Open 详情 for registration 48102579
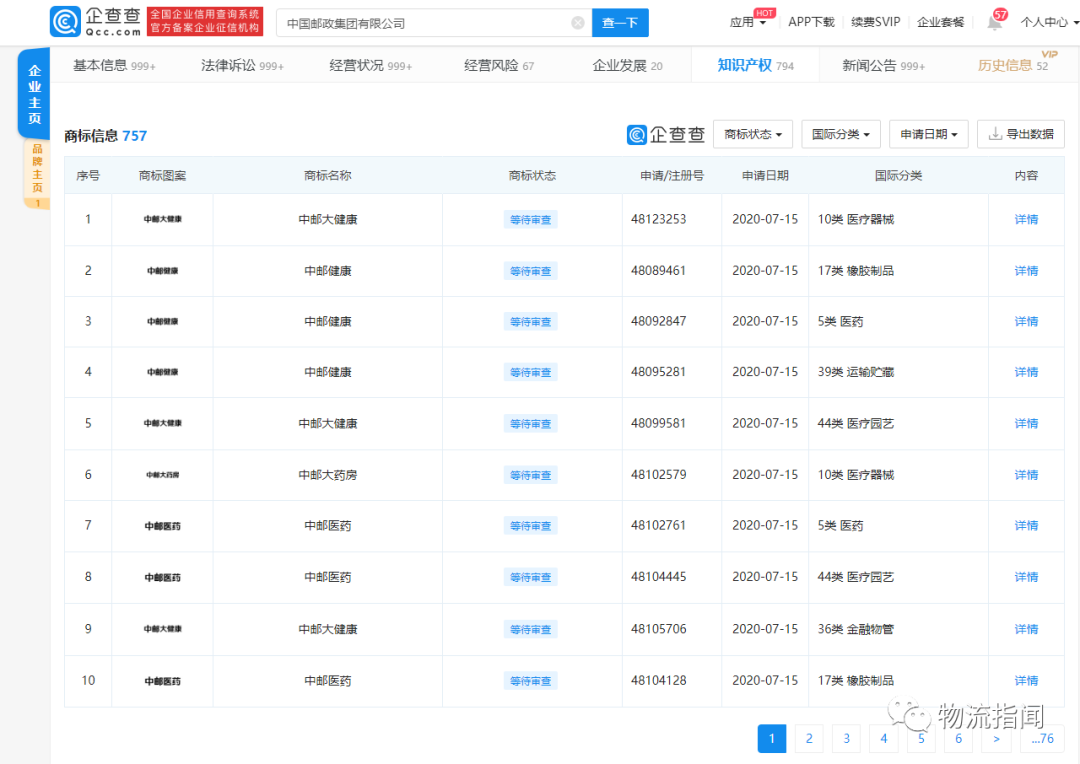1080x764 pixels. 1026,475
